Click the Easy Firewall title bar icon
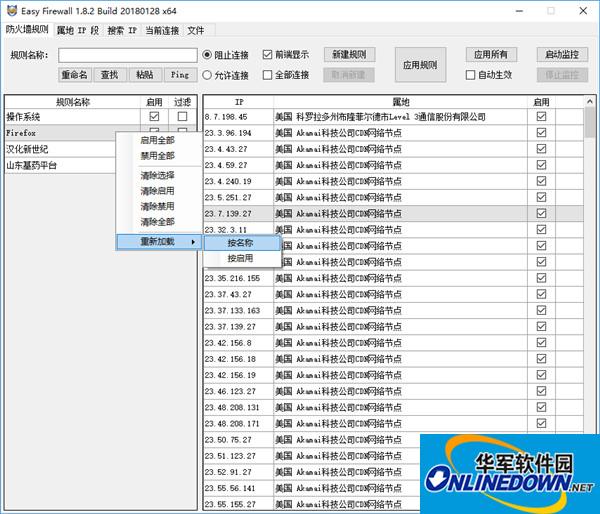The width and height of the screenshot is (600, 514). 12,10
